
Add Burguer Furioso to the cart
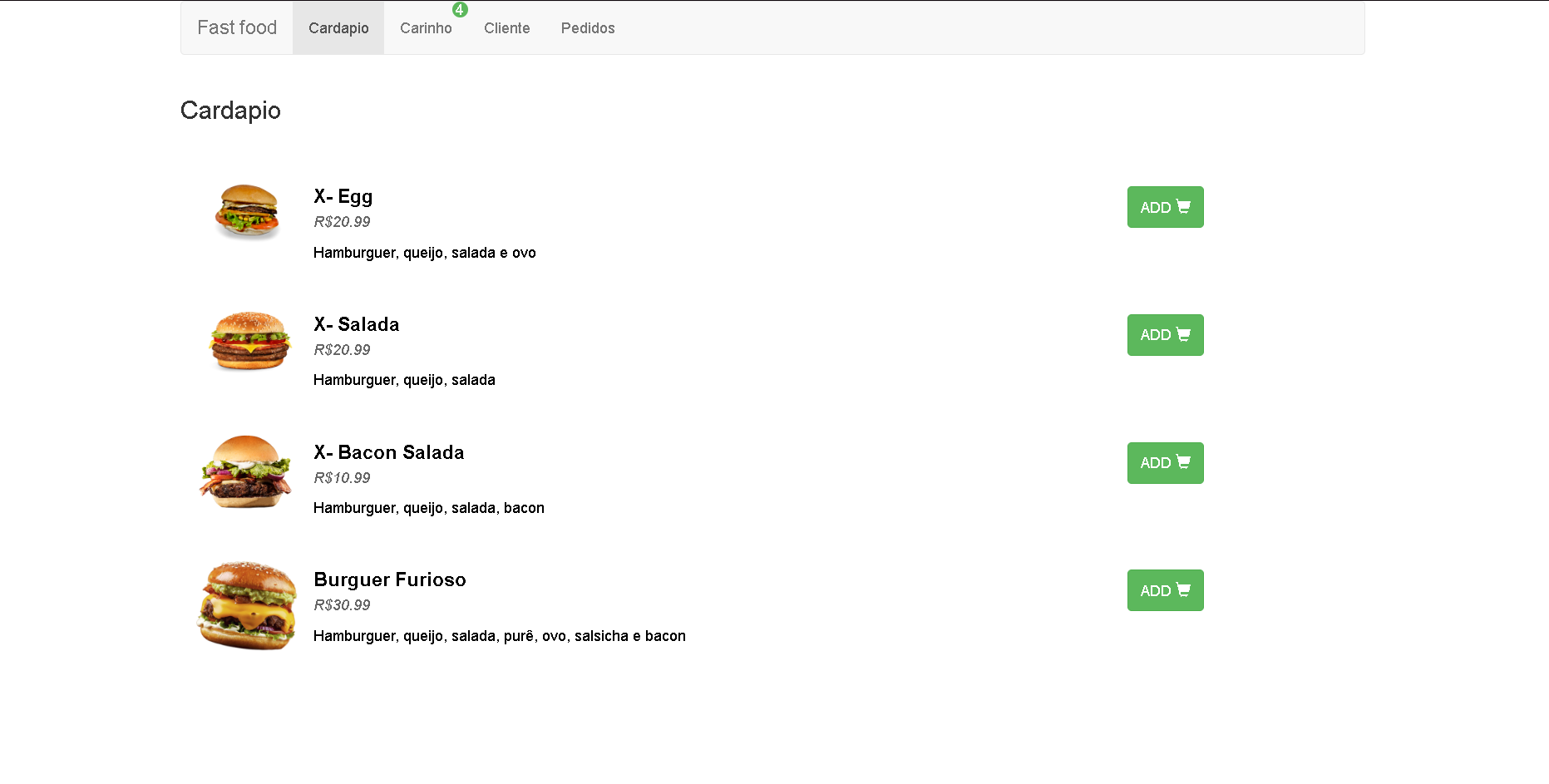coord(1165,590)
